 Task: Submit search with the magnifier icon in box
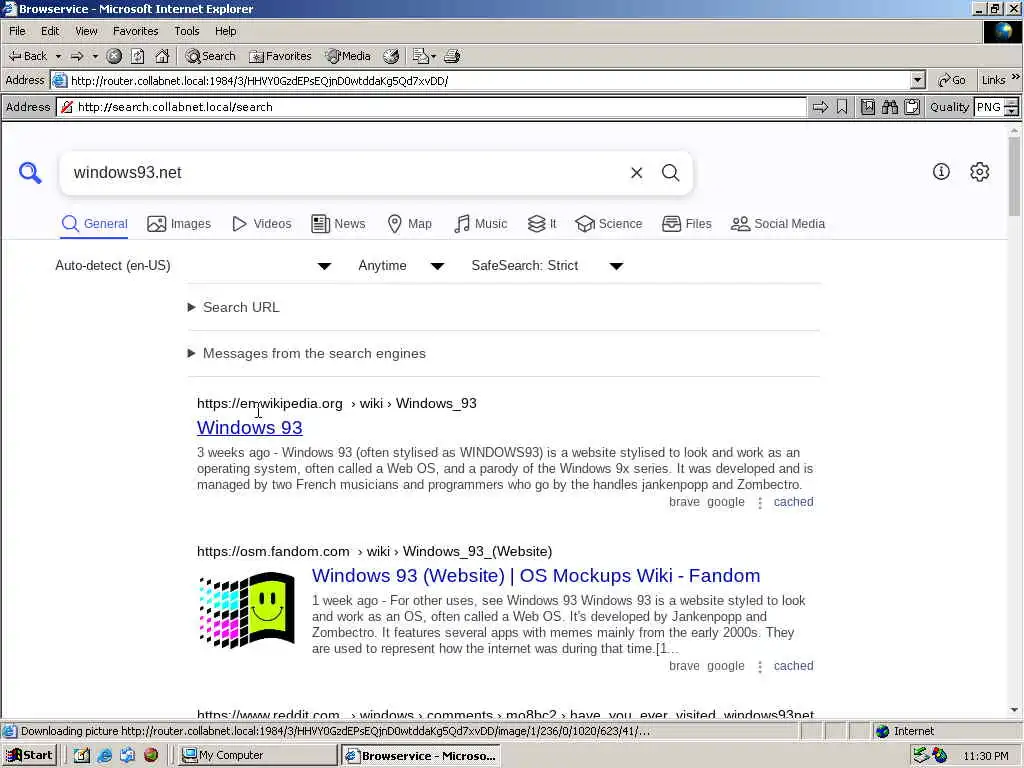(671, 172)
